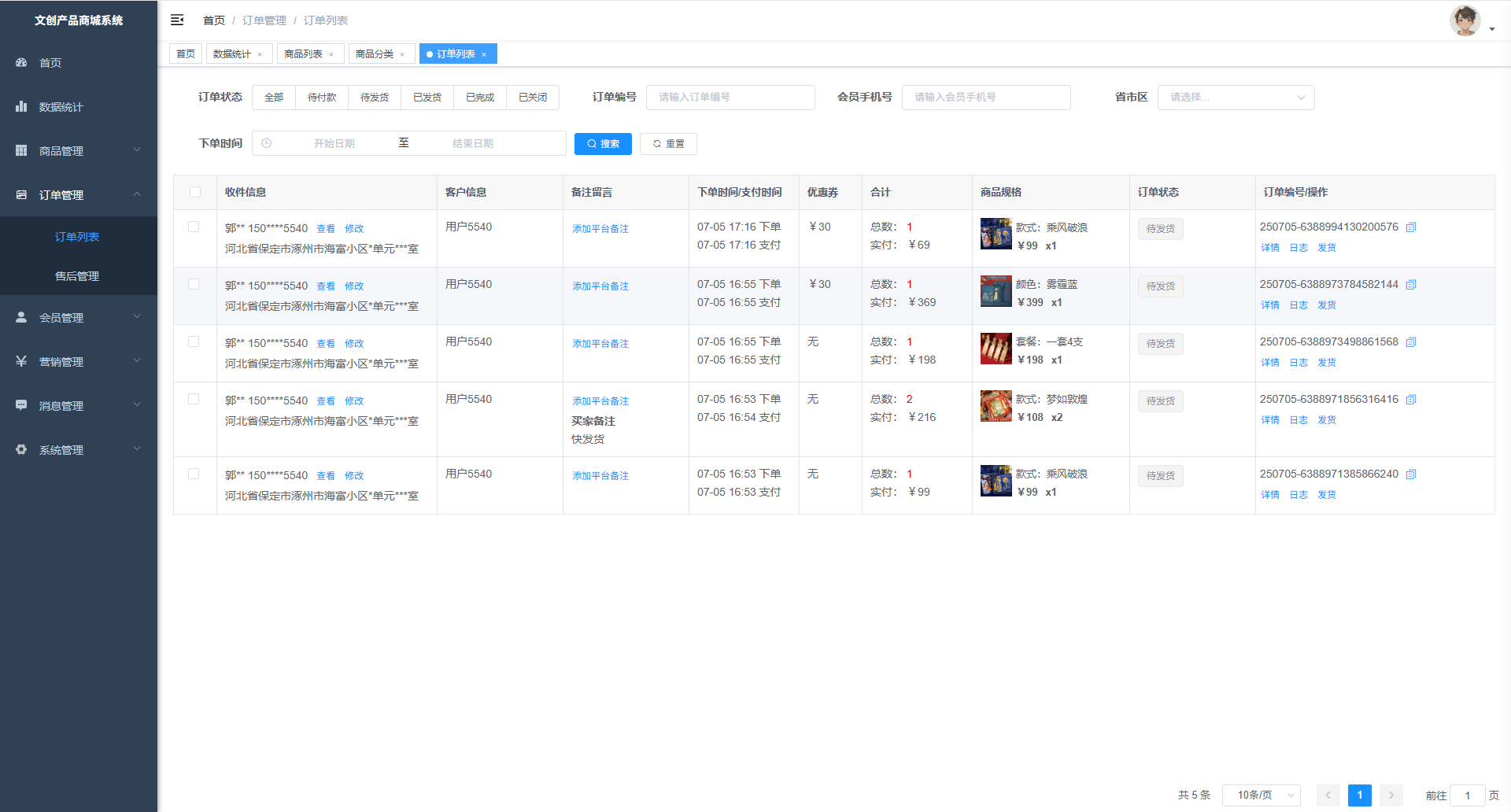Collapse the sidebar with the hamburger icon
This screenshot has height=812, width=1511.
pos(177,20)
